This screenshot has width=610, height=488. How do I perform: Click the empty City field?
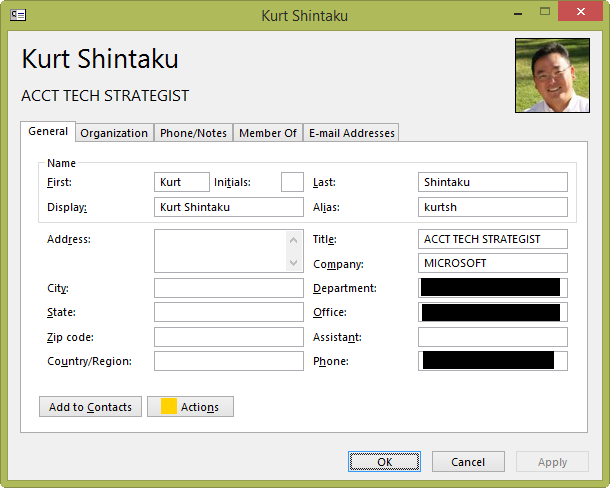(228, 288)
